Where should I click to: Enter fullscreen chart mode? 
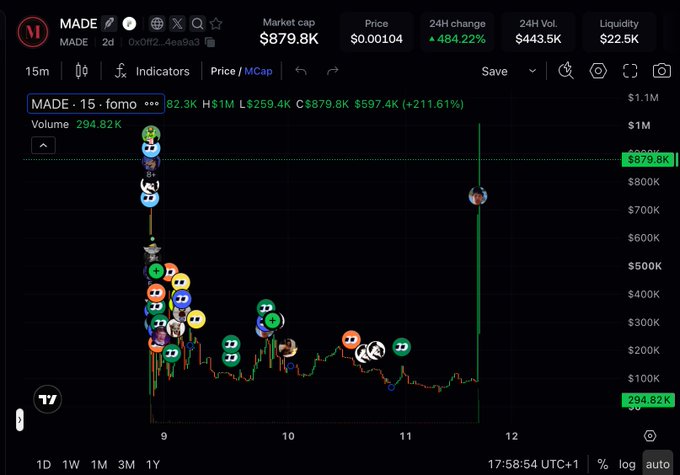[x=630, y=71]
